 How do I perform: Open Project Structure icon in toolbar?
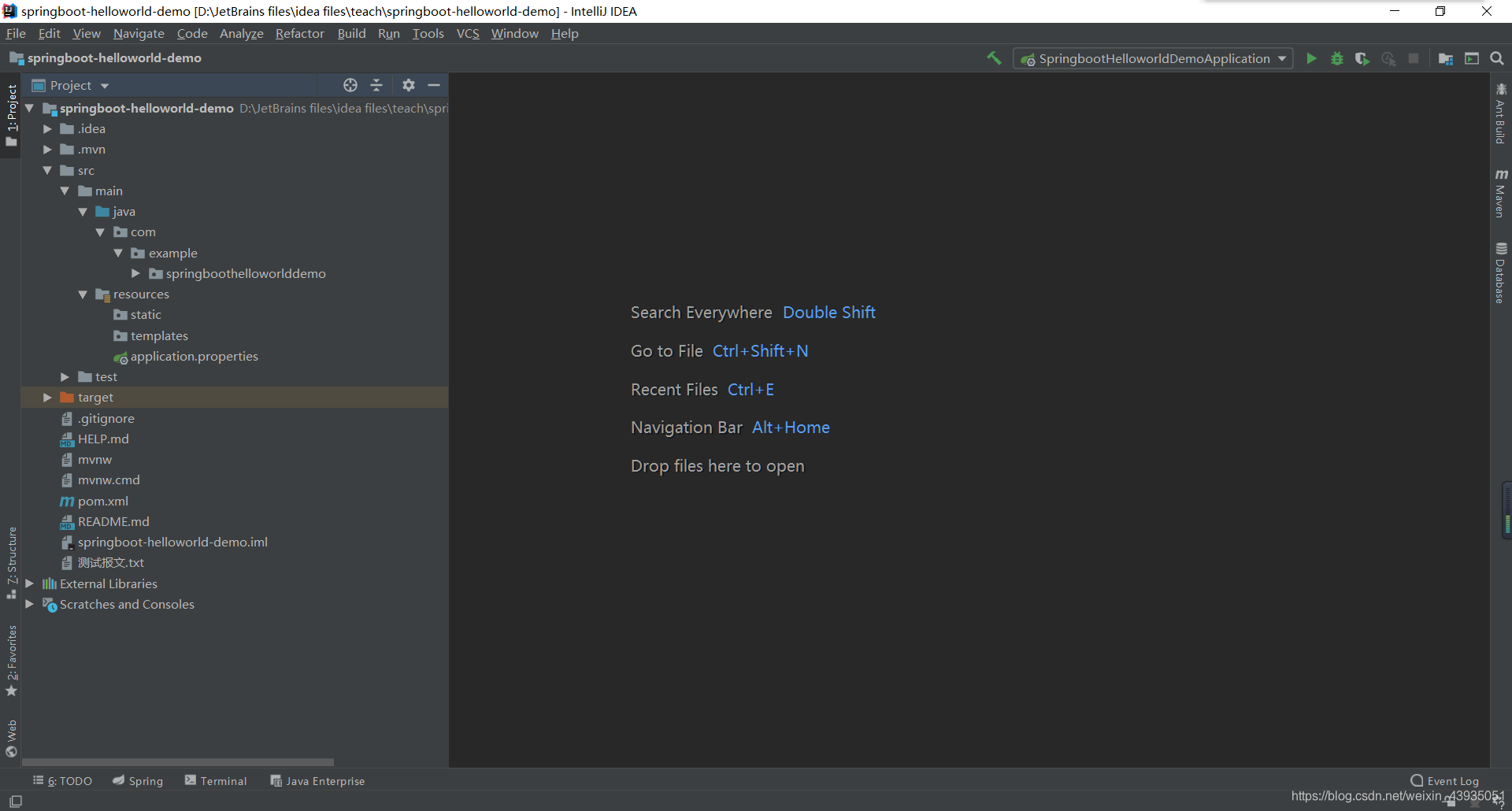[x=1445, y=58]
